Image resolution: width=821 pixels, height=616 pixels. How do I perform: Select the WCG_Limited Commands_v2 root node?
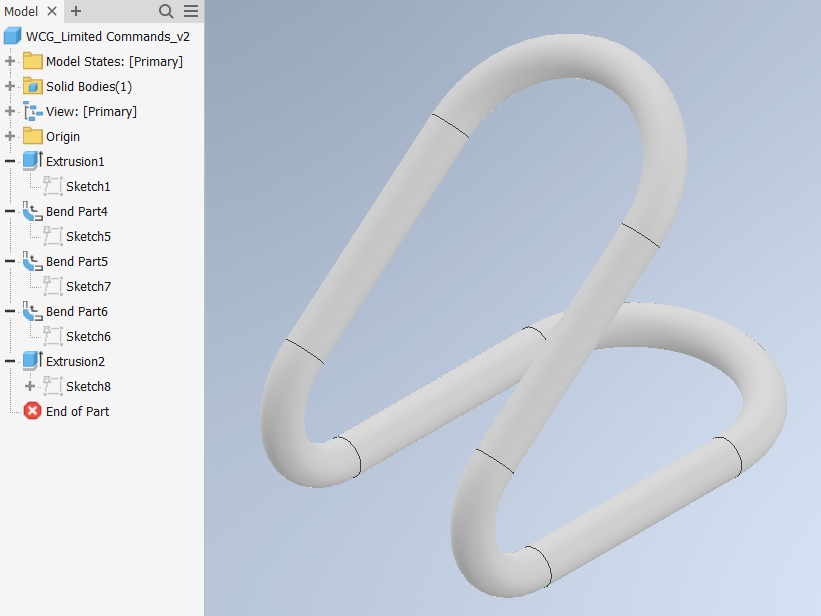(x=108, y=36)
